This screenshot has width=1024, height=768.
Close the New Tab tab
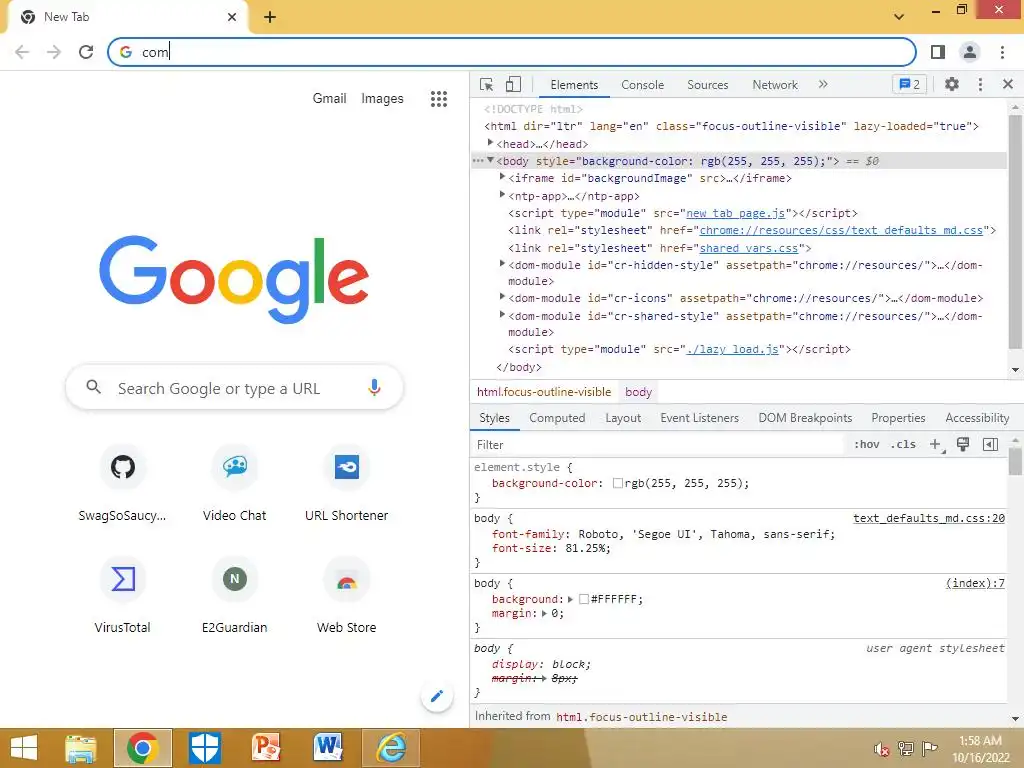[232, 17]
